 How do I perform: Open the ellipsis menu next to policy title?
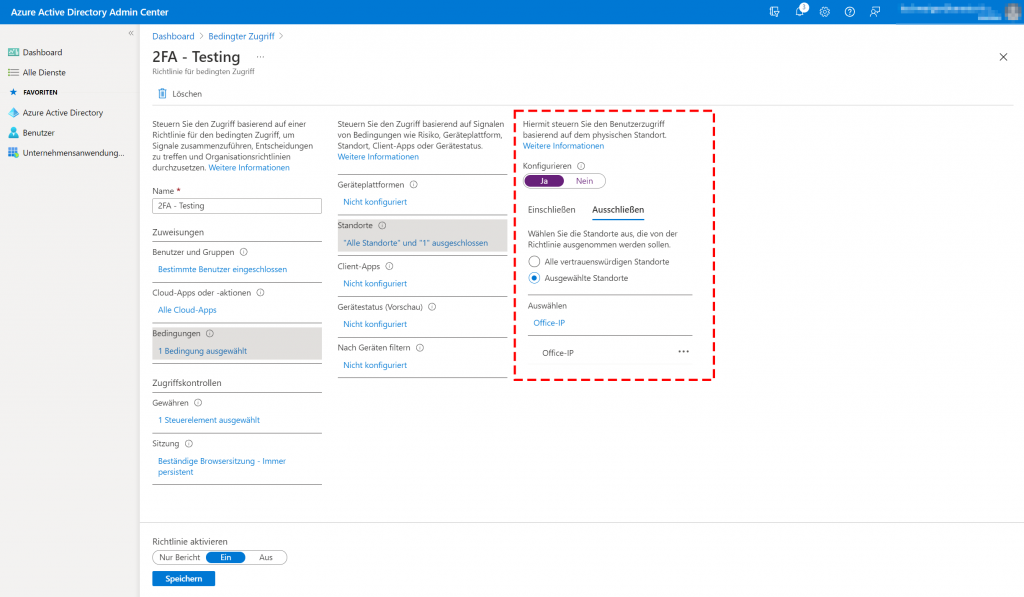tap(261, 57)
